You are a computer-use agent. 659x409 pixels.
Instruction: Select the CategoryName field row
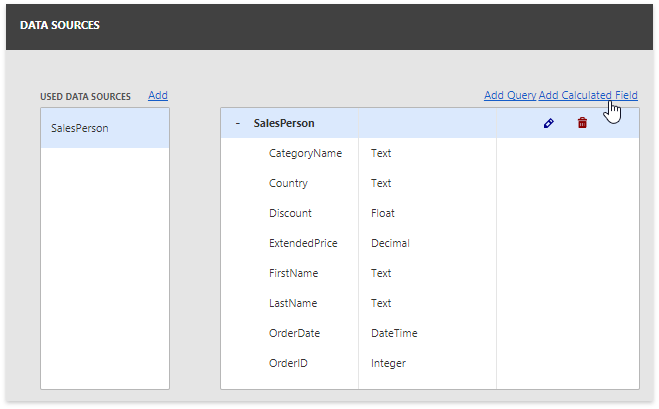(x=305, y=154)
